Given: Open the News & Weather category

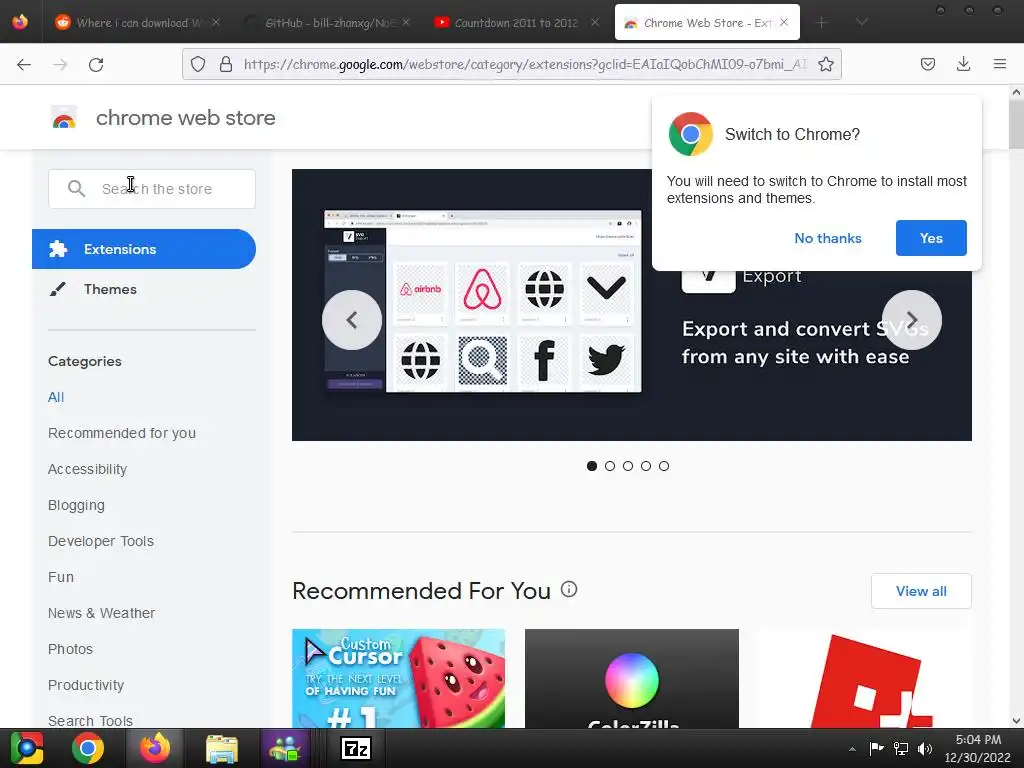Looking at the screenshot, I should 101,613.
